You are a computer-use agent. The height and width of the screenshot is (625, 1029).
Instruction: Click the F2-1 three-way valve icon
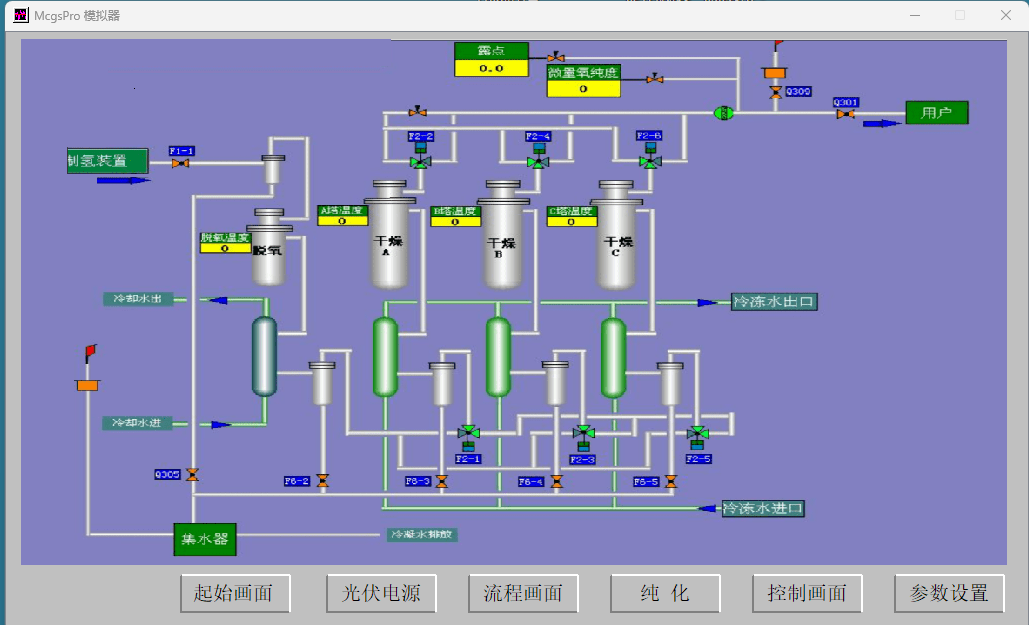click(468, 433)
